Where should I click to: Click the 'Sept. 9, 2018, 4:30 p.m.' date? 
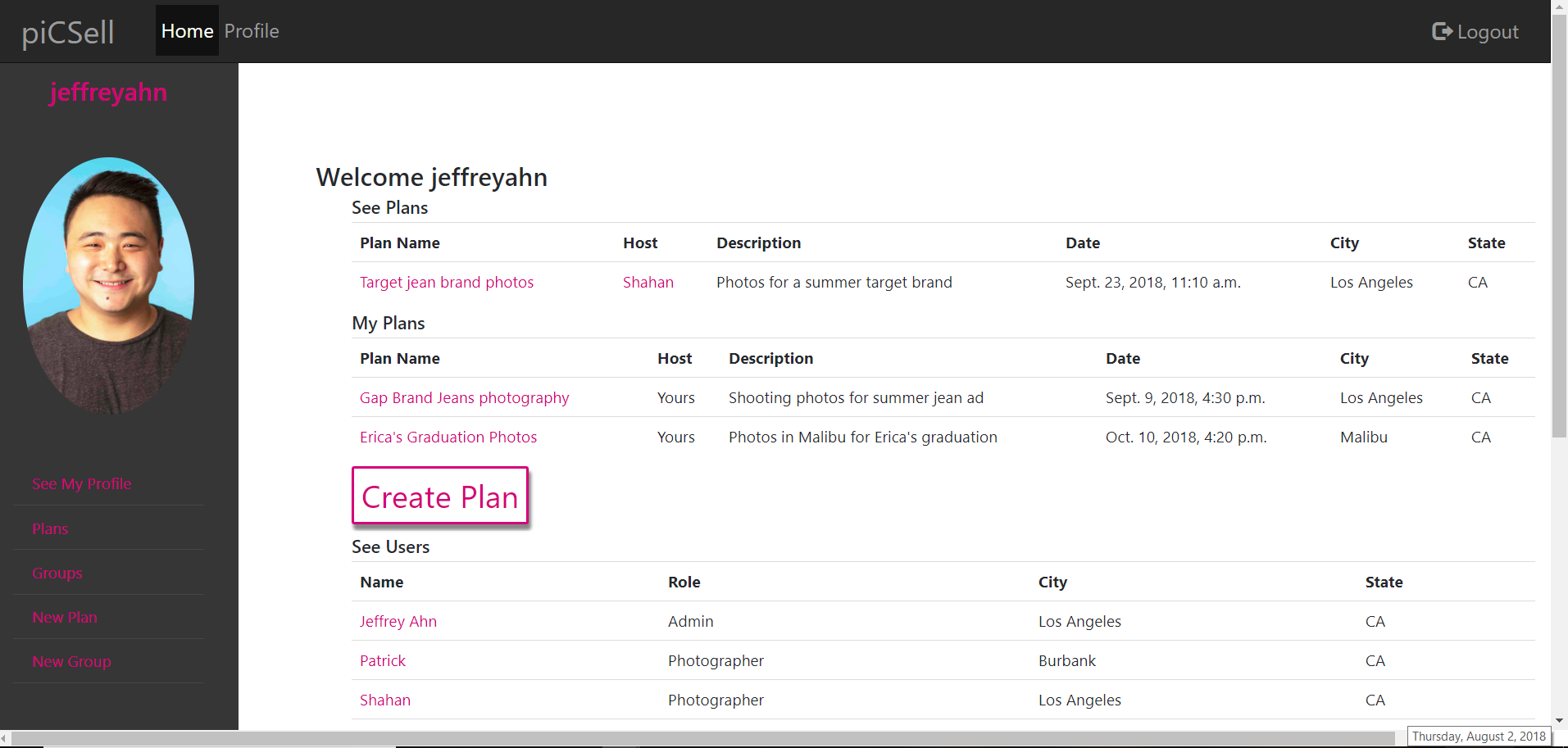(1185, 397)
